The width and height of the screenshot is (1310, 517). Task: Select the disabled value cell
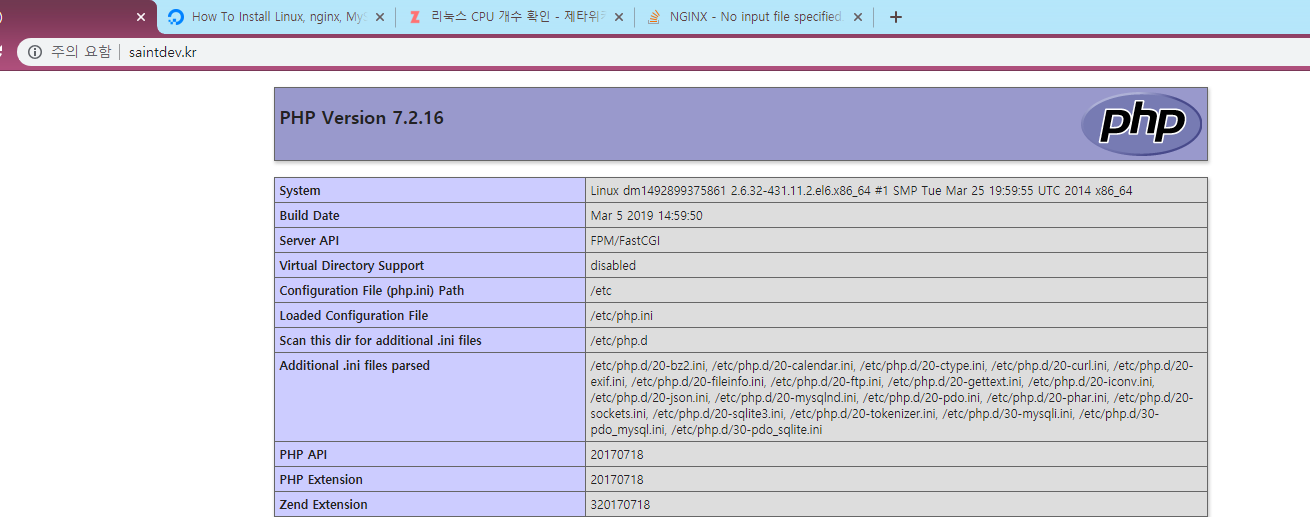click(x=896, y=266)
